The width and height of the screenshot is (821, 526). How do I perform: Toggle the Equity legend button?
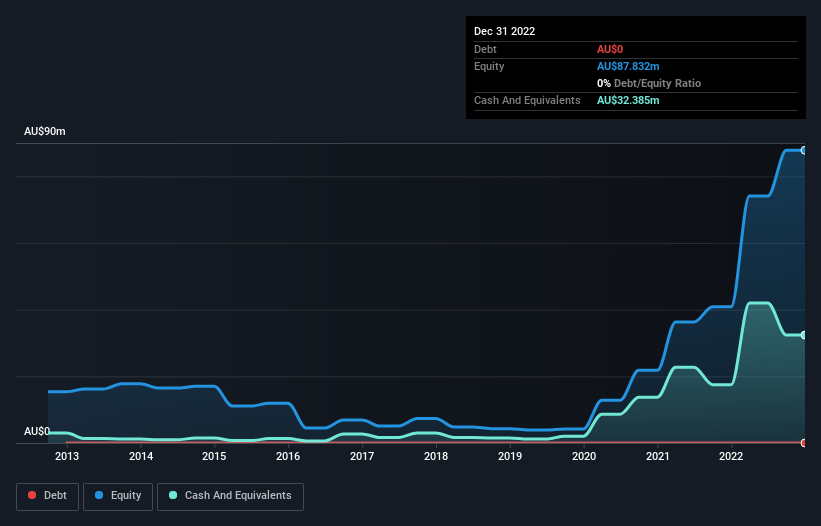point(118,496)
